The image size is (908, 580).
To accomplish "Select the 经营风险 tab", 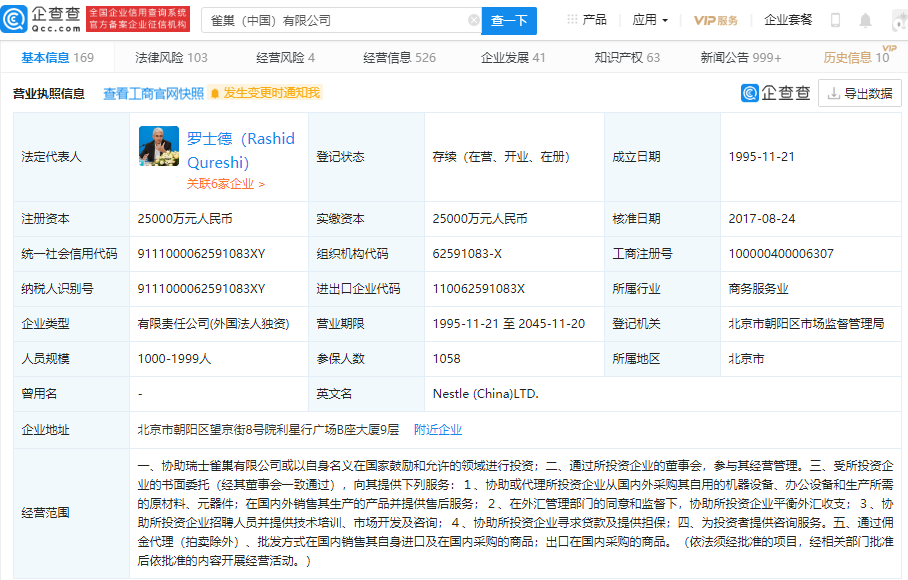I will point(285,57).
